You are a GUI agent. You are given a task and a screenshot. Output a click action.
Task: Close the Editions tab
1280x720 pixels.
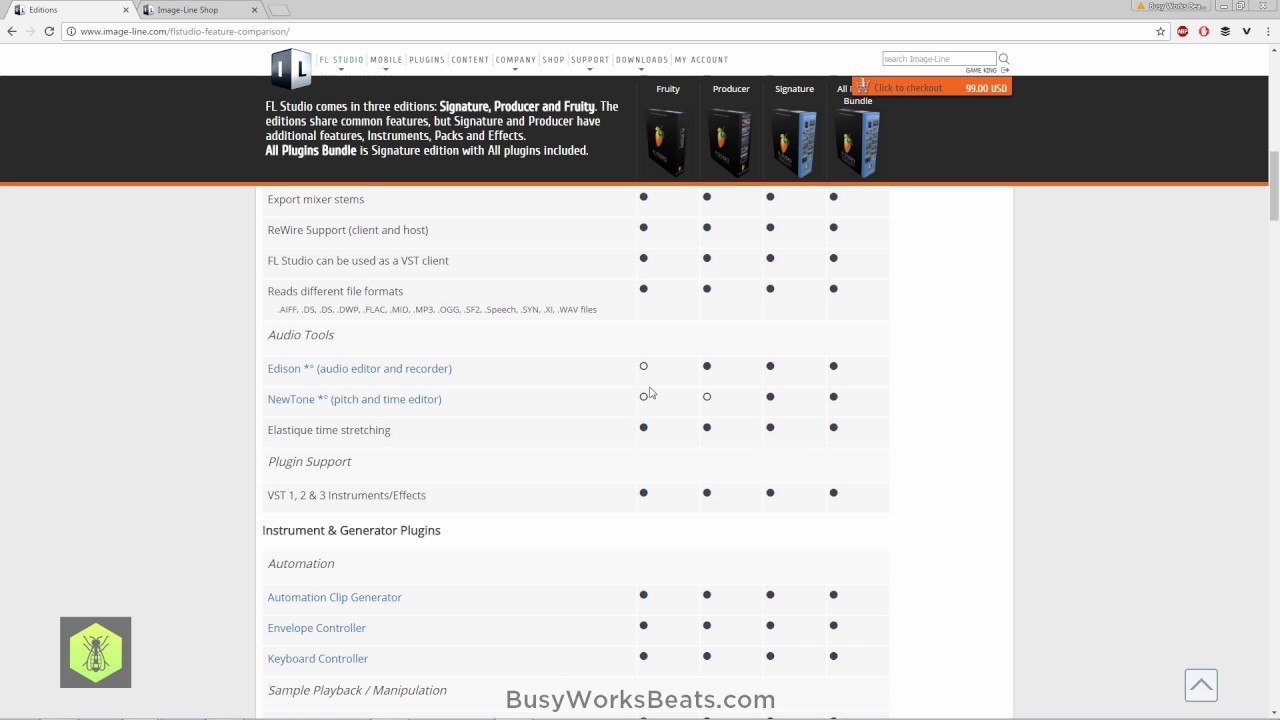click(x=126, y=10)
